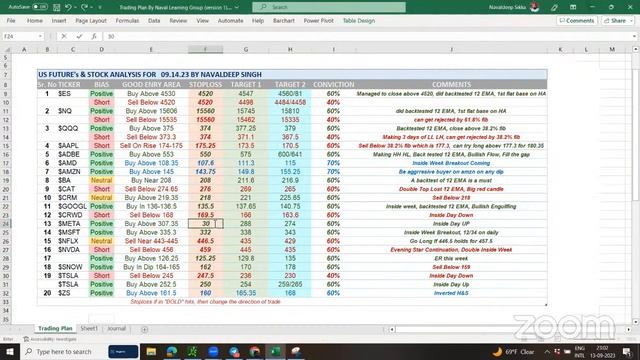Open the Page Layout tab

(x=91, y=20)
